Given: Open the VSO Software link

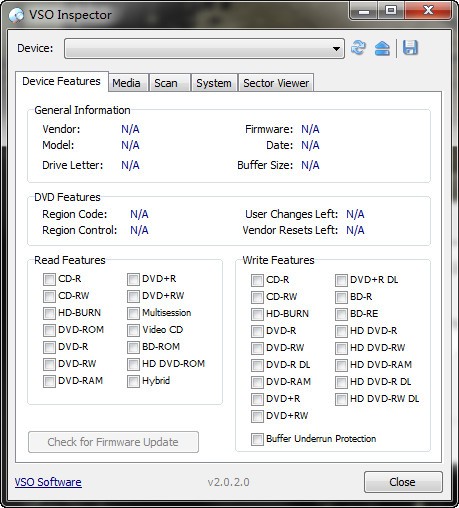Looking at the screenshot, I should pos(48,482).
